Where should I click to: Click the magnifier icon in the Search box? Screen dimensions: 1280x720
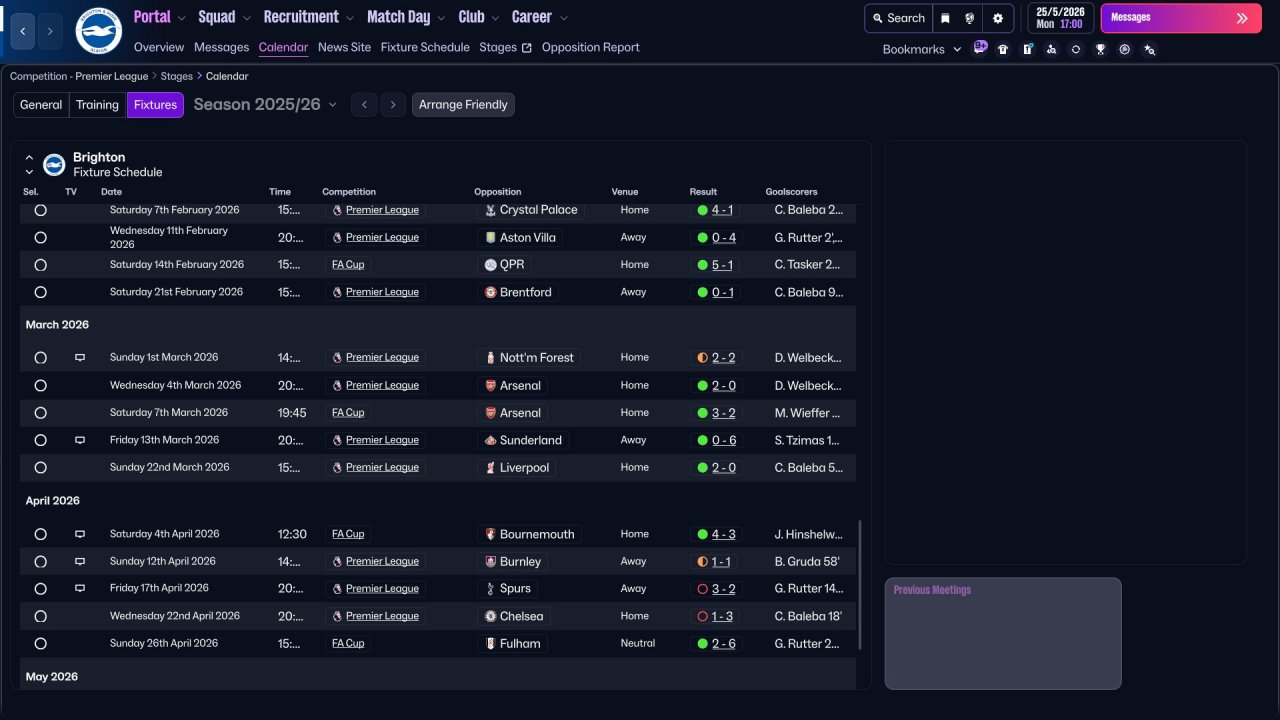pyautogui.click(x=877, y=18)
